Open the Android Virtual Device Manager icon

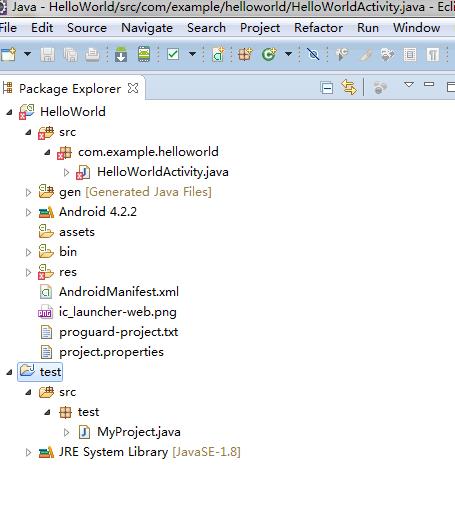click(144, 54)
